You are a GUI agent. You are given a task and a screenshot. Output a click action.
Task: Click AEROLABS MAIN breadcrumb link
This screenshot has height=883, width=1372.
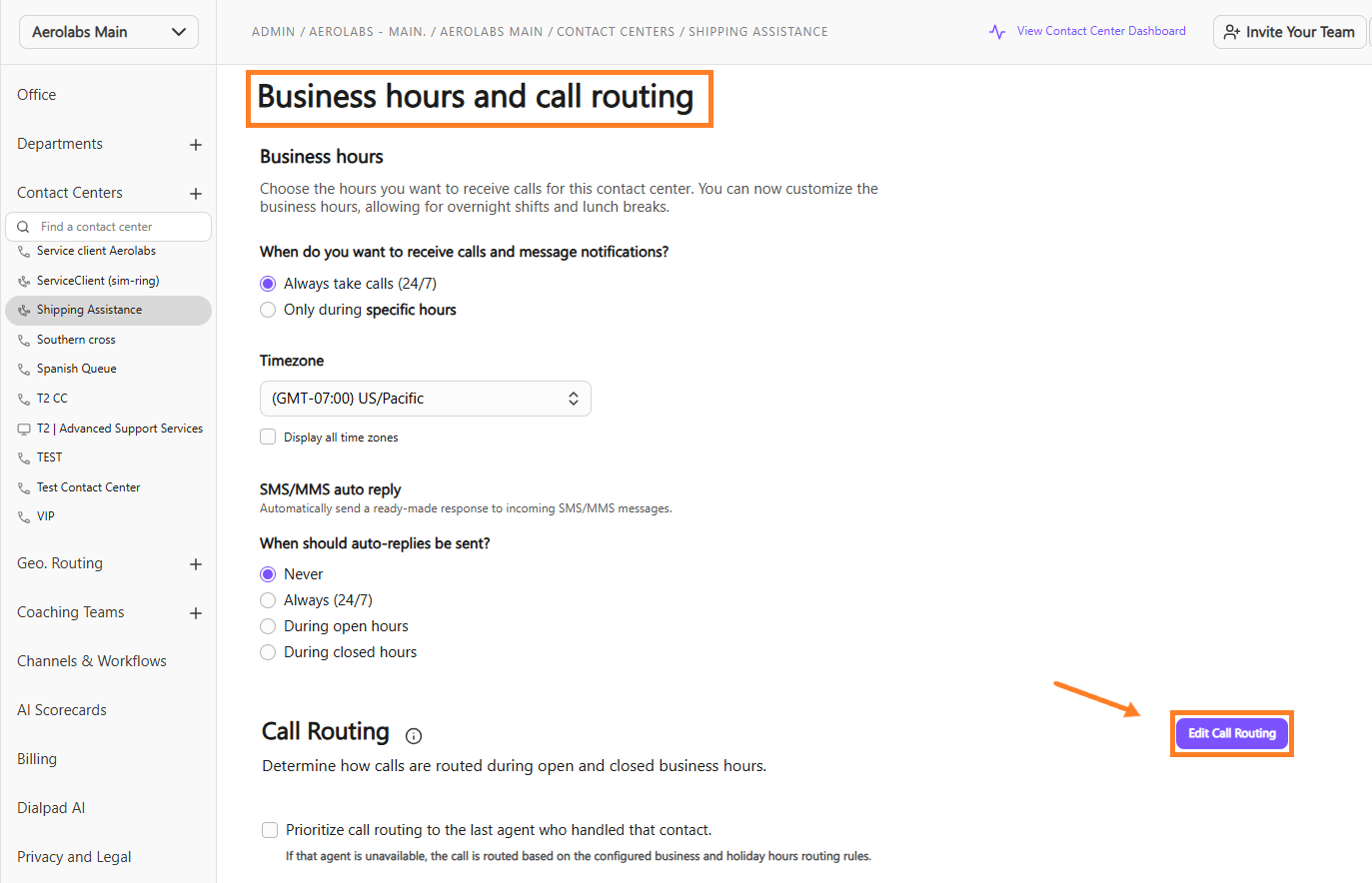tap(492, 32)
